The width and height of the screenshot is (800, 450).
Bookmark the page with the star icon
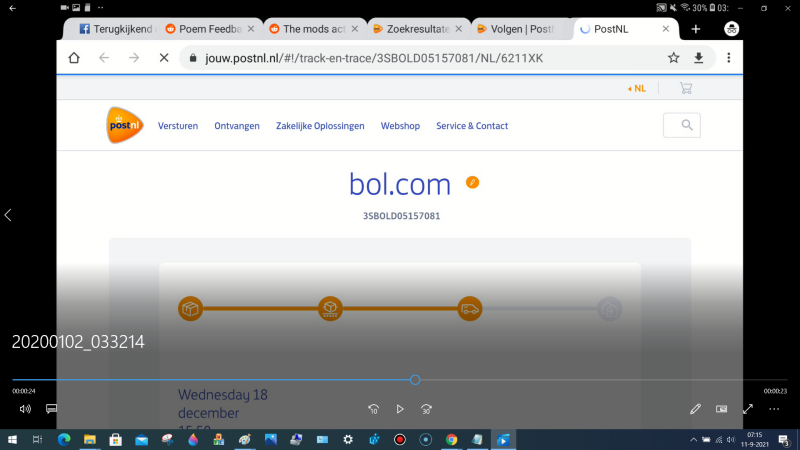673,58
